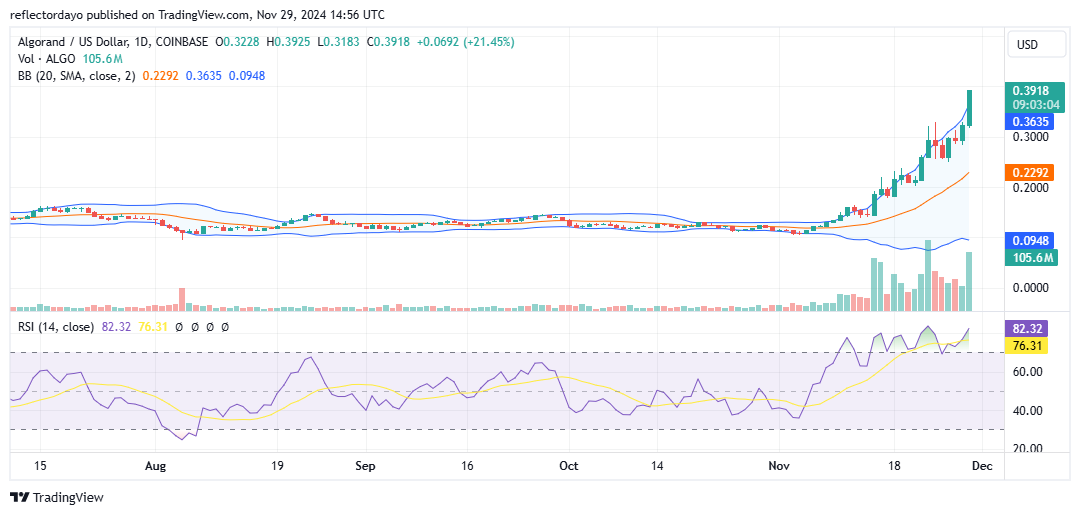Click the red early-August volume spike bar
The height and width of the screenshot is (515, 1080).
click(183, 299)
